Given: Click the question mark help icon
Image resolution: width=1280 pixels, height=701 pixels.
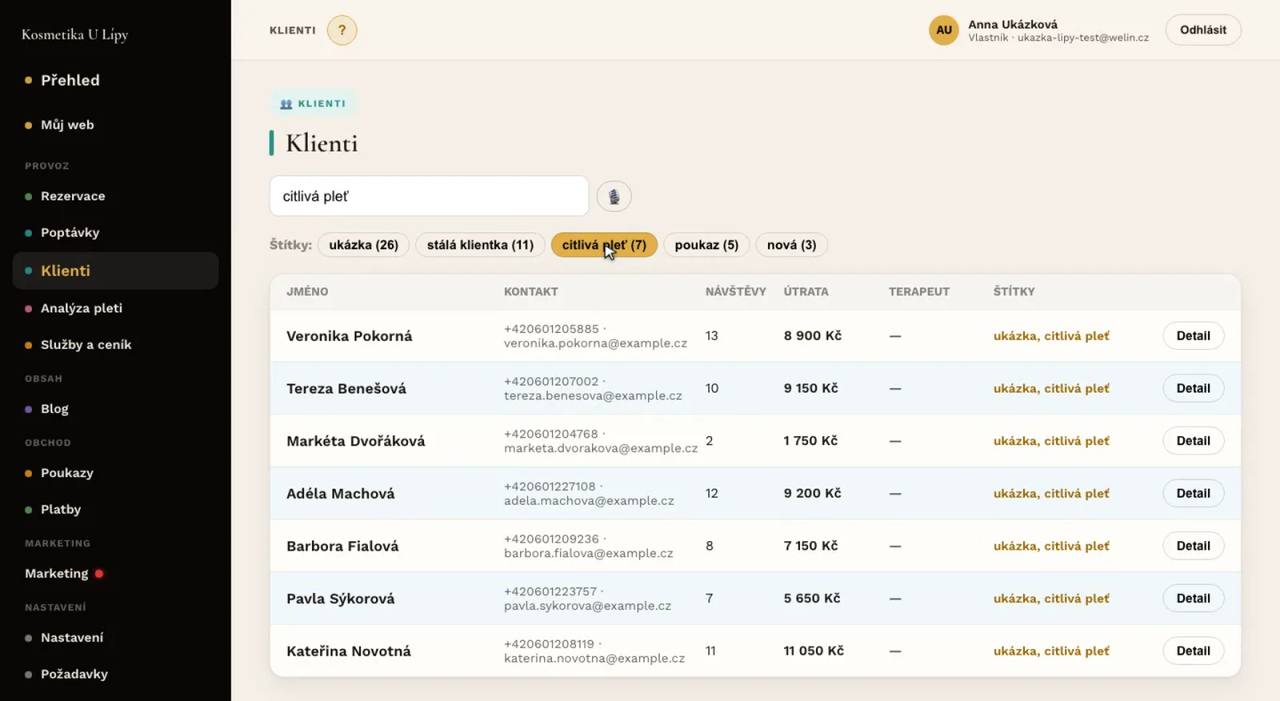Looking at the screenshot, I should [x=342, y=30].
